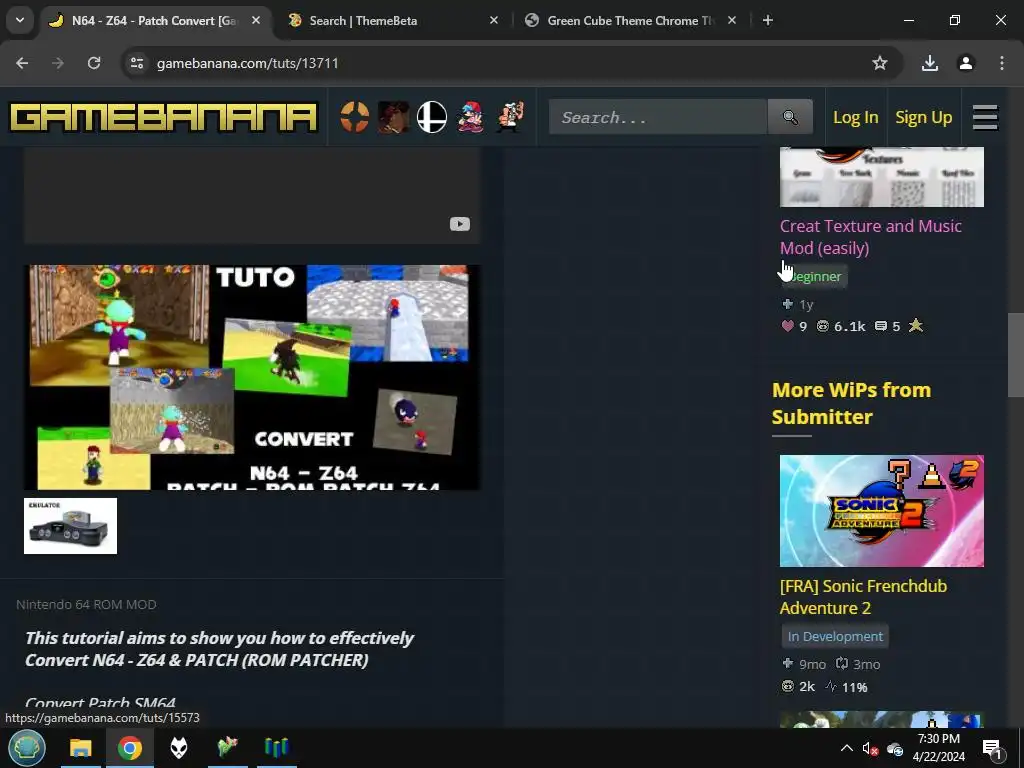Open the tab search dropdown arrow
1024x768 pixels.
[x=20, y=20]
